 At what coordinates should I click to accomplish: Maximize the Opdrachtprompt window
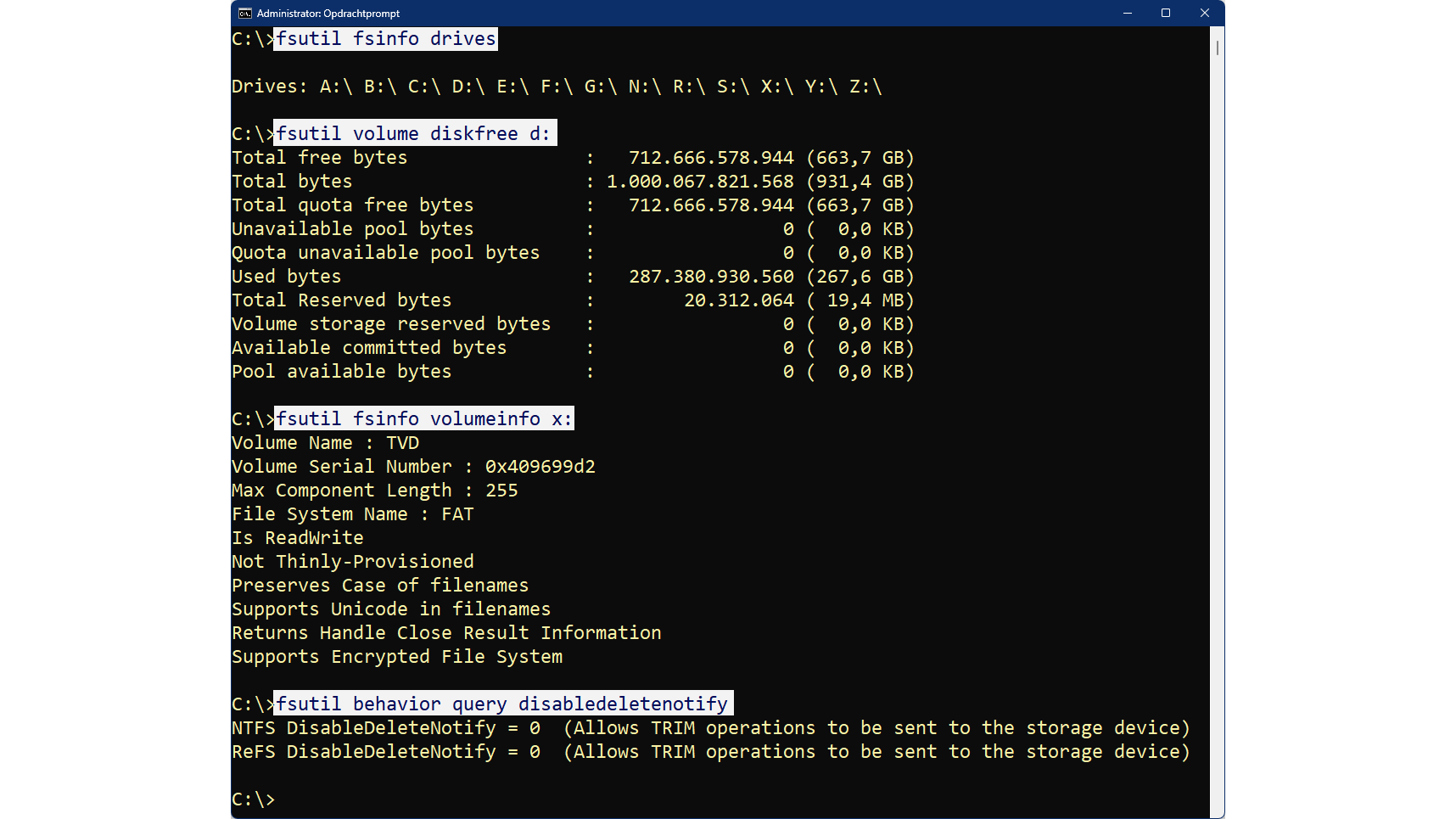[1166, 14]
